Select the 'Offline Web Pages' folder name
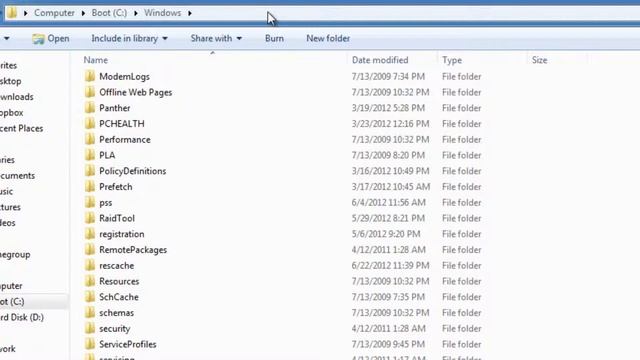Screen dimensions: 640x360 [x=136, y=92]
